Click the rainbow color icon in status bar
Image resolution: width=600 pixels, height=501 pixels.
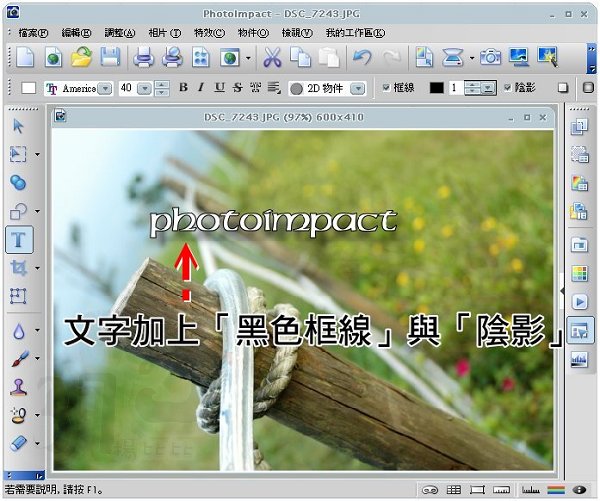click(x=556, y=490)
